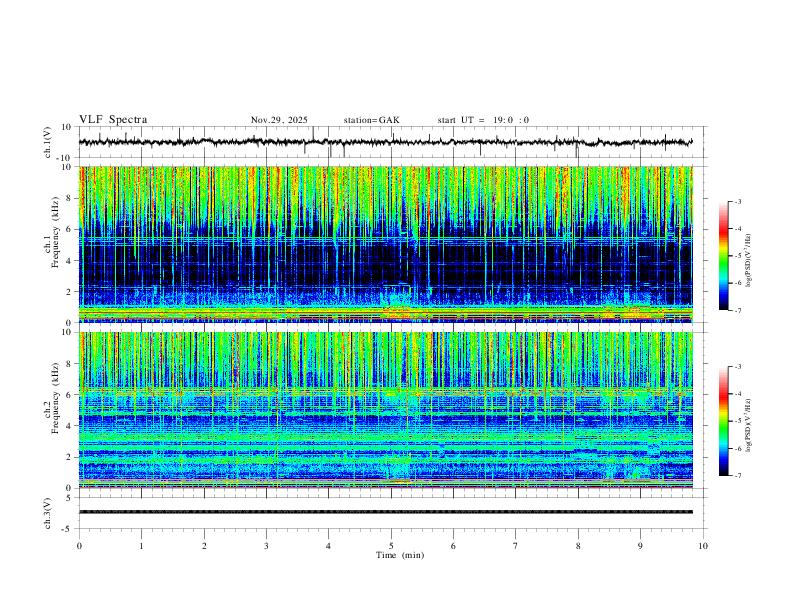792x612 pixels.
Task: Select the "start UT = 19:0 :0" text
Action: (483, 120)
